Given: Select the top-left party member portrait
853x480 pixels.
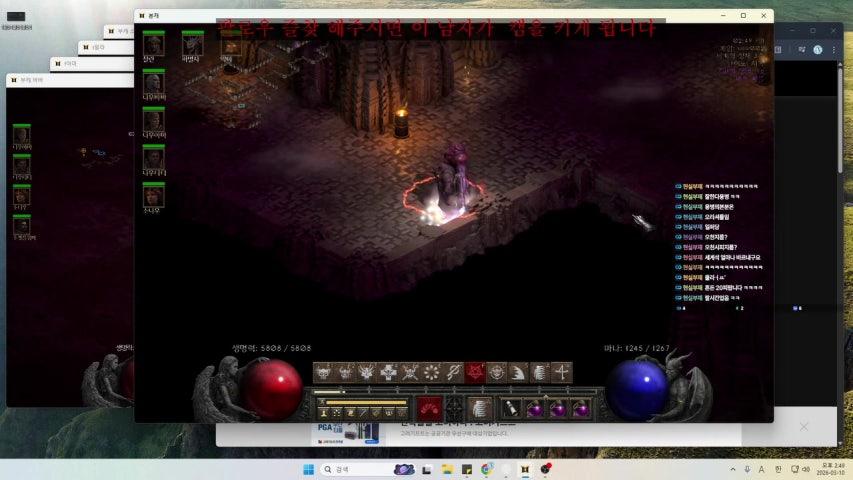Looking at the screenshot, I should [x=153, y=44].
